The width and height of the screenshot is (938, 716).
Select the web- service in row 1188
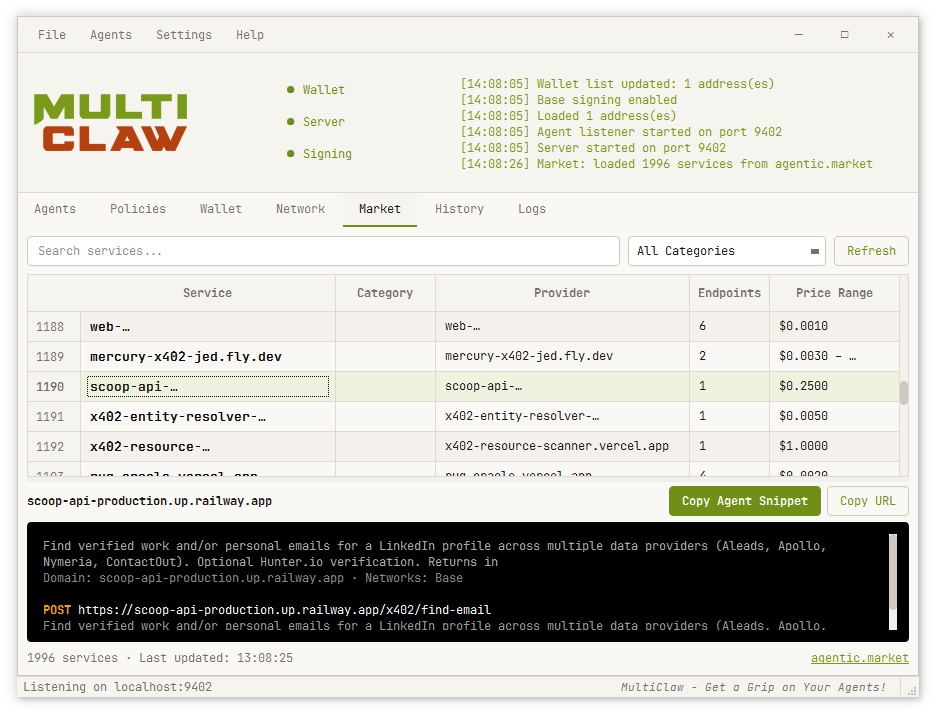click(x=208, y=327)
